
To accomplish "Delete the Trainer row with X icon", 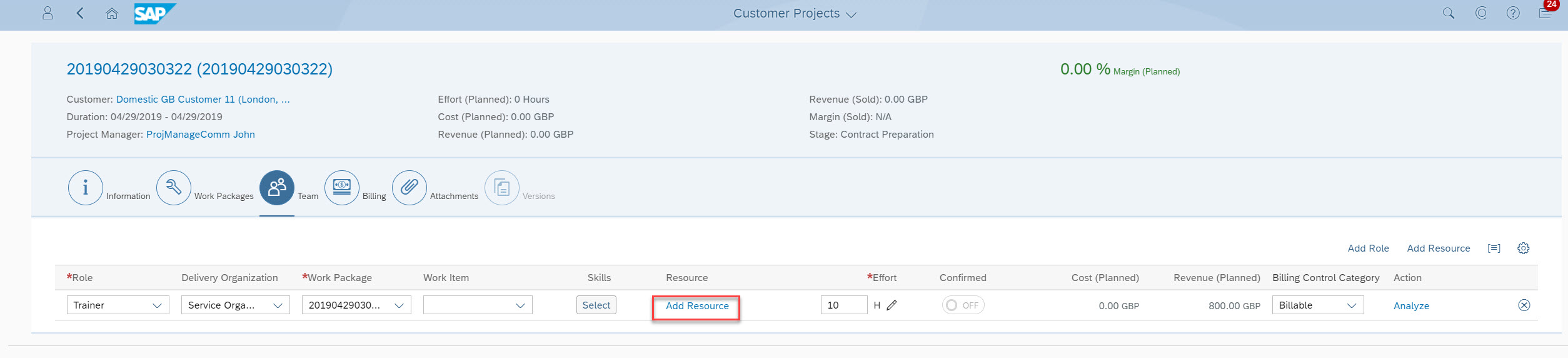I will (x=1524, y=305).
